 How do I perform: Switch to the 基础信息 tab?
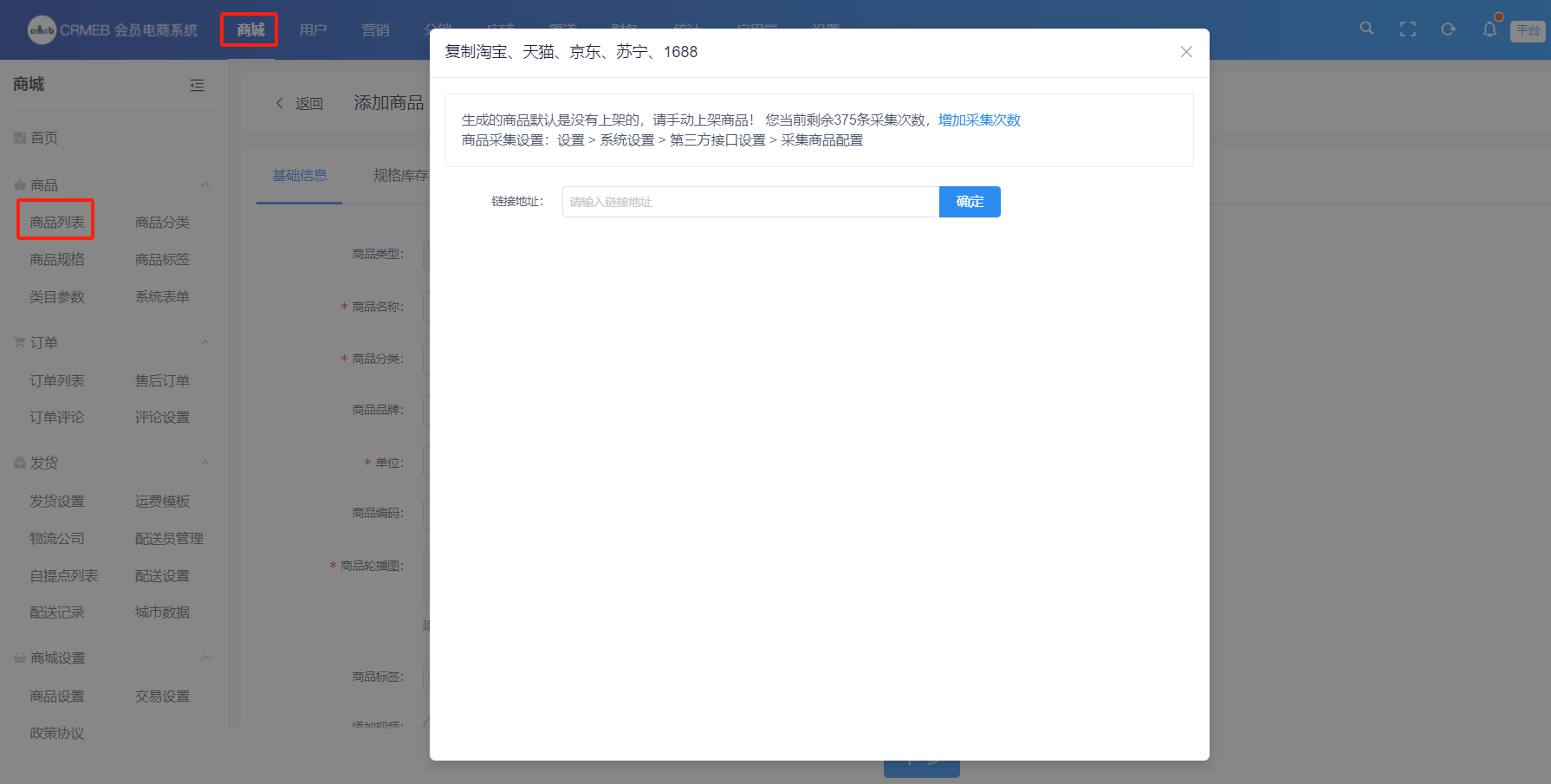tap(300, 176)
